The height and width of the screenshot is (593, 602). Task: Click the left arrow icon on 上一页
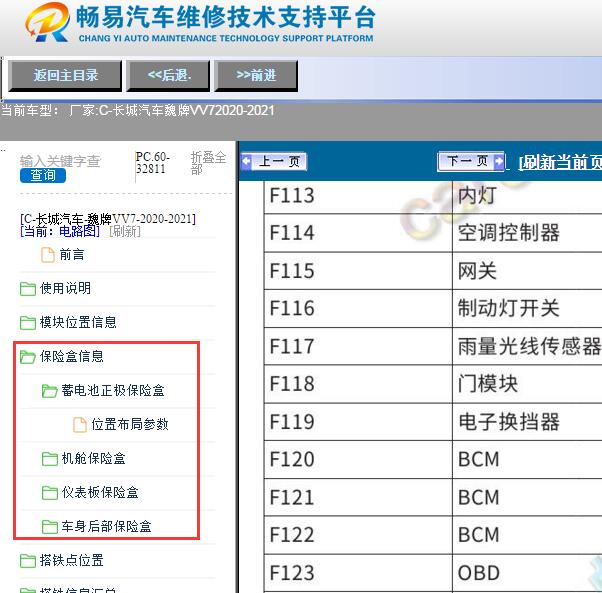tap(246, 161)
